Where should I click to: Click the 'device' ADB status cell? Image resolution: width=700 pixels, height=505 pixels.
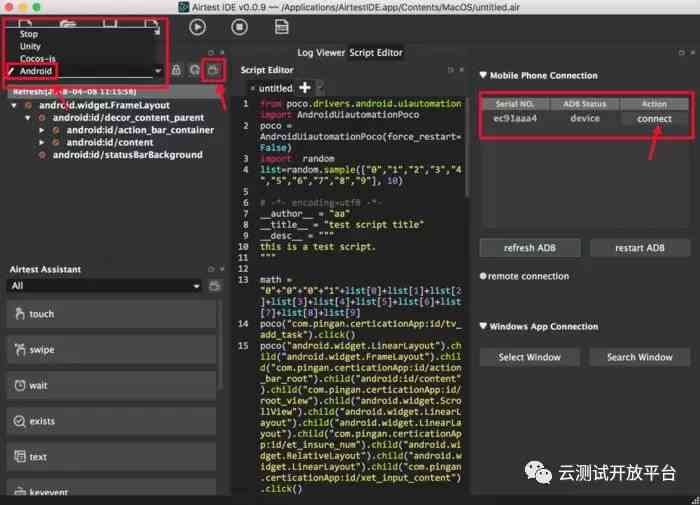(x=585, y=119)
